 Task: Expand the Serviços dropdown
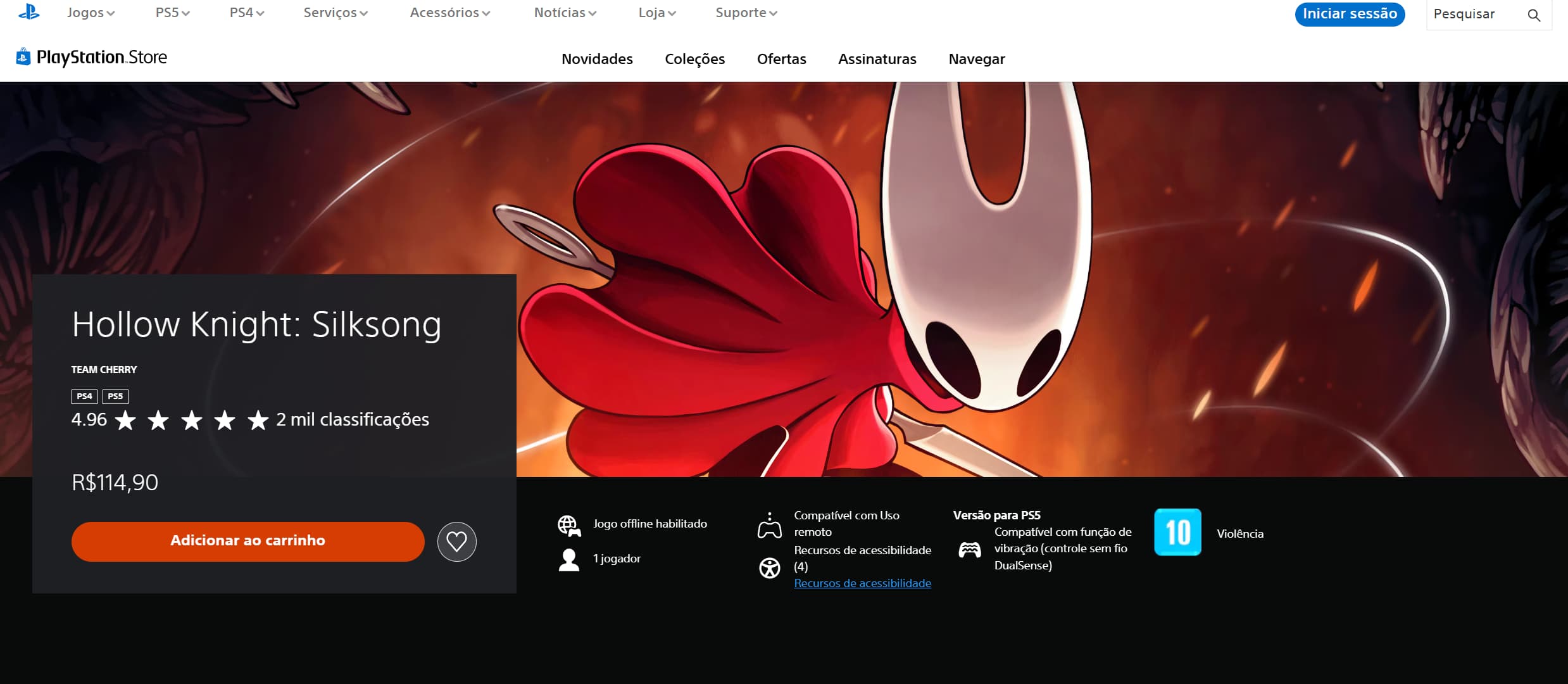pyautogui.click(x=335, y=12)
